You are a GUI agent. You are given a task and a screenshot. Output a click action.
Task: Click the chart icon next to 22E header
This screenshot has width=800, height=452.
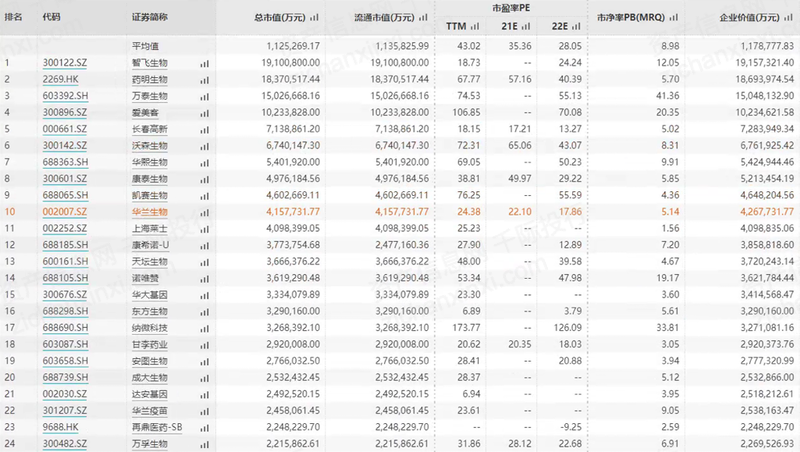point(576,26)
